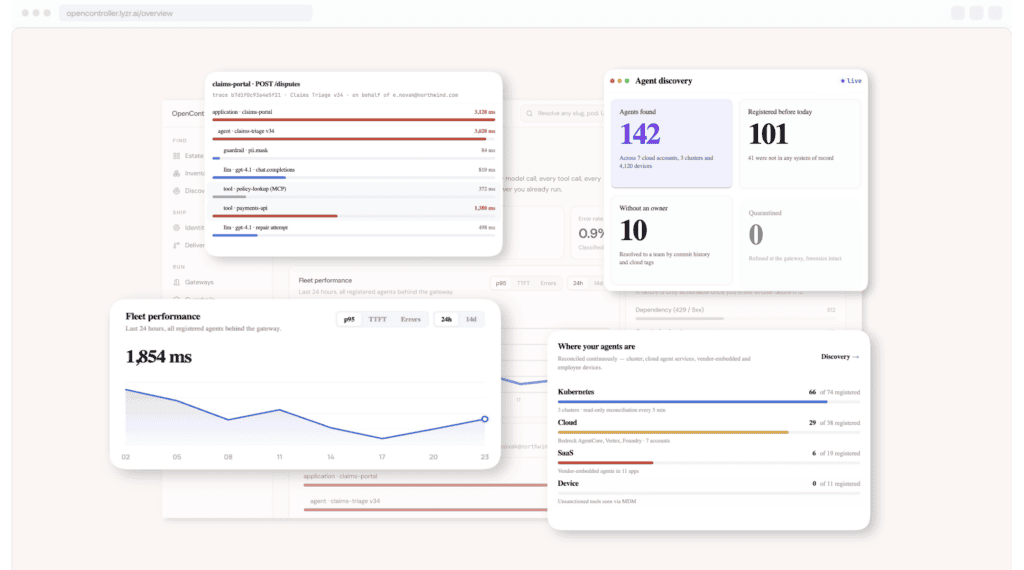
Task: Select the guardrail pii.mask span row
Action: pyautogui.click(x=353, y=153)
